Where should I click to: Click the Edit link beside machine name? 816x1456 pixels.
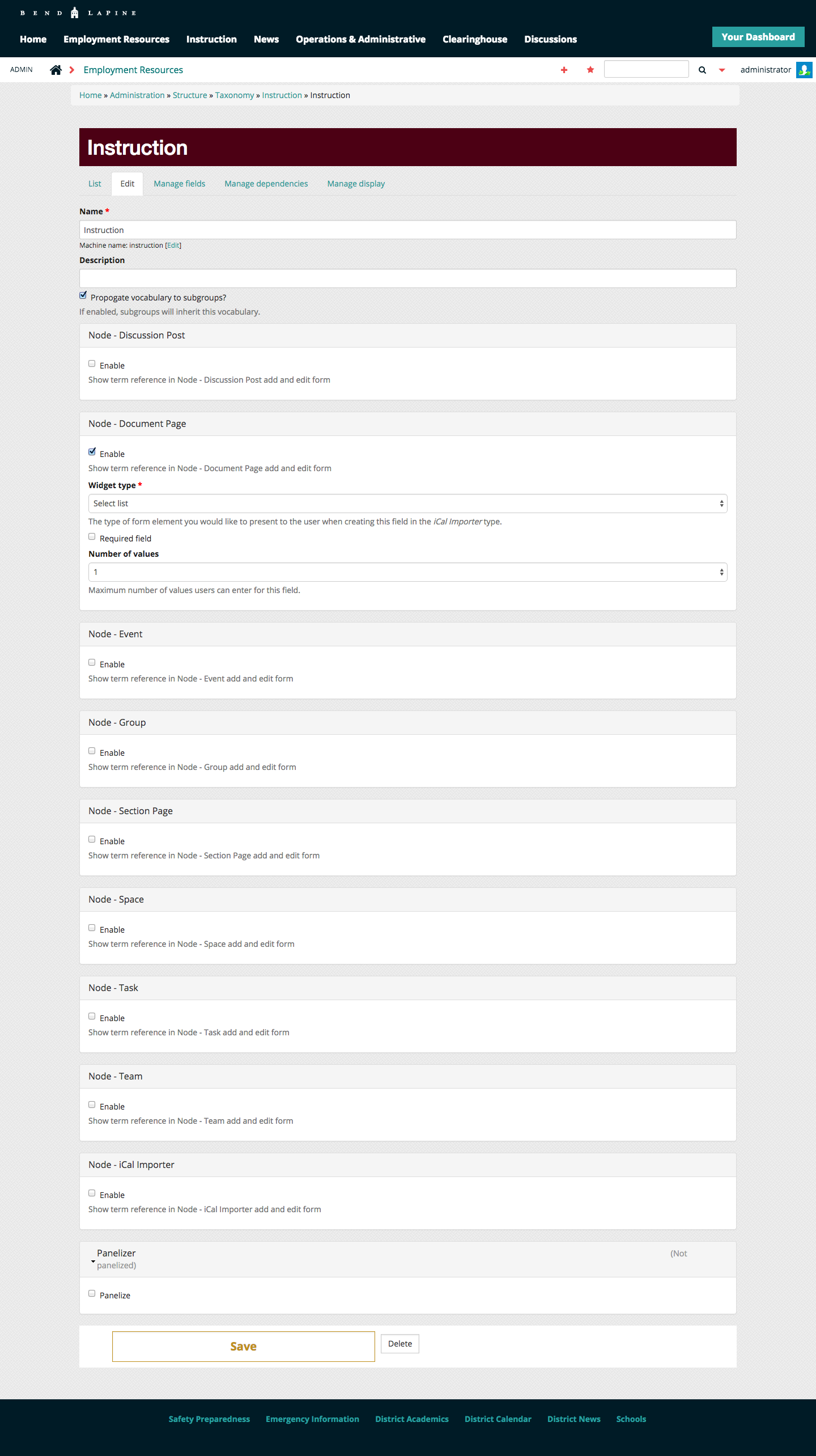(x=173, y=245)
